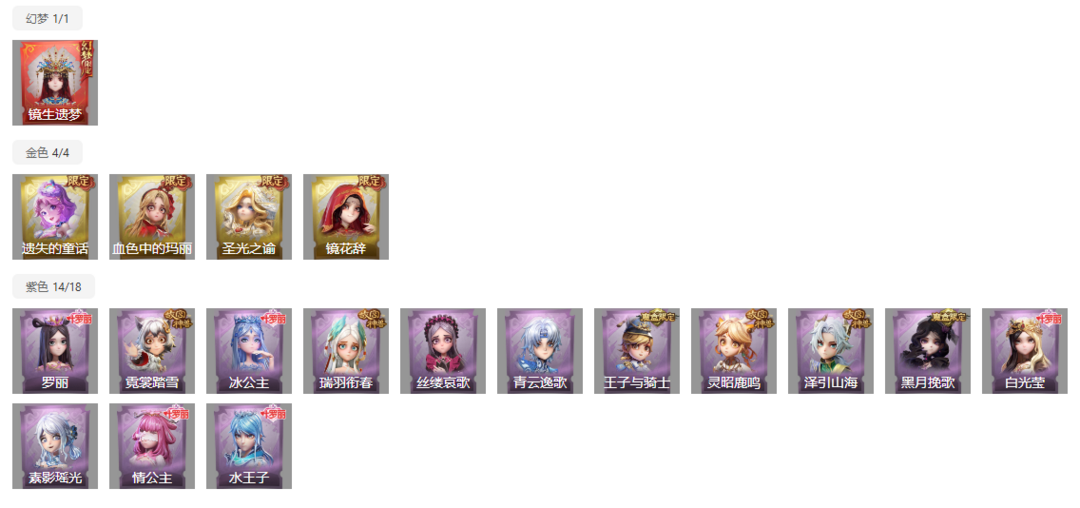Open the 遗失的童话 gold skin
The image size is (1080, 508).
coord(55,217)
